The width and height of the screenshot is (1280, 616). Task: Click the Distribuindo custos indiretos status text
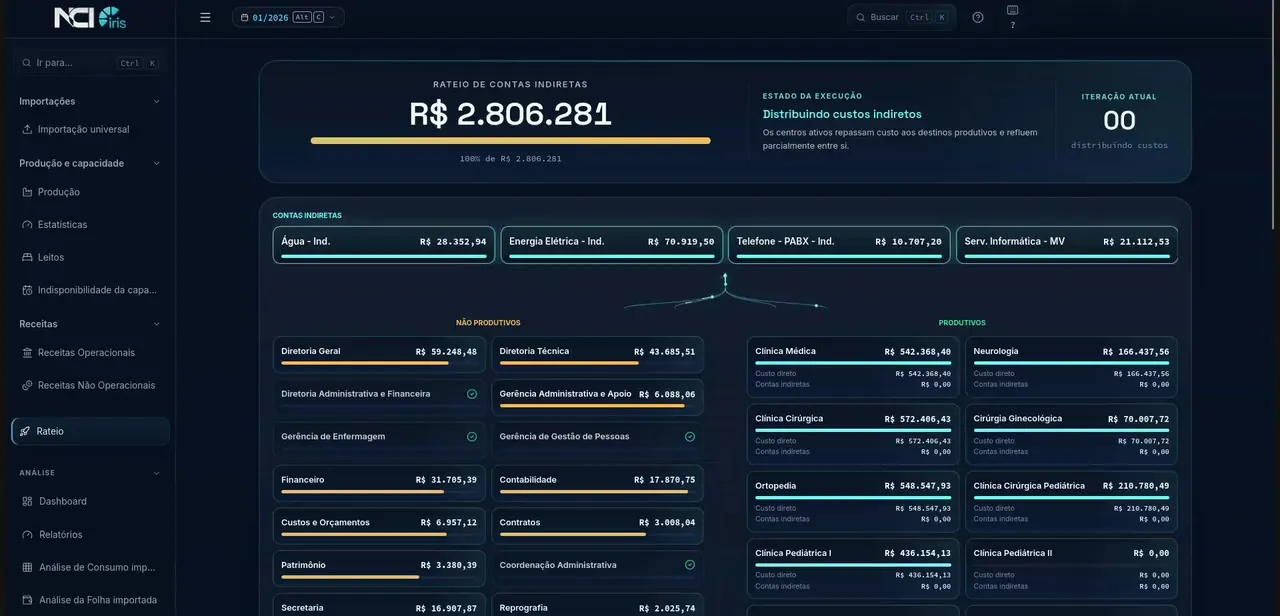[x=842, y=114]
